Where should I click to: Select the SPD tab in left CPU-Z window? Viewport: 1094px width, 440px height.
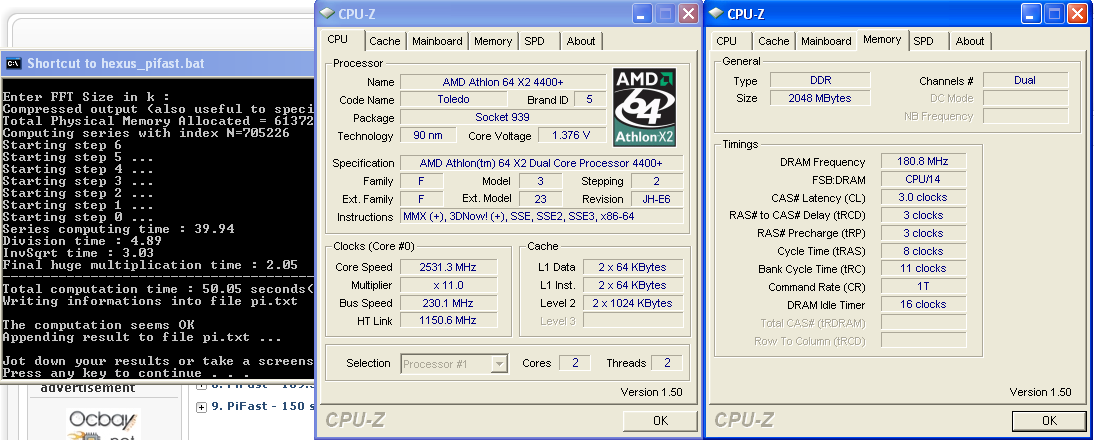click(535, 41)
